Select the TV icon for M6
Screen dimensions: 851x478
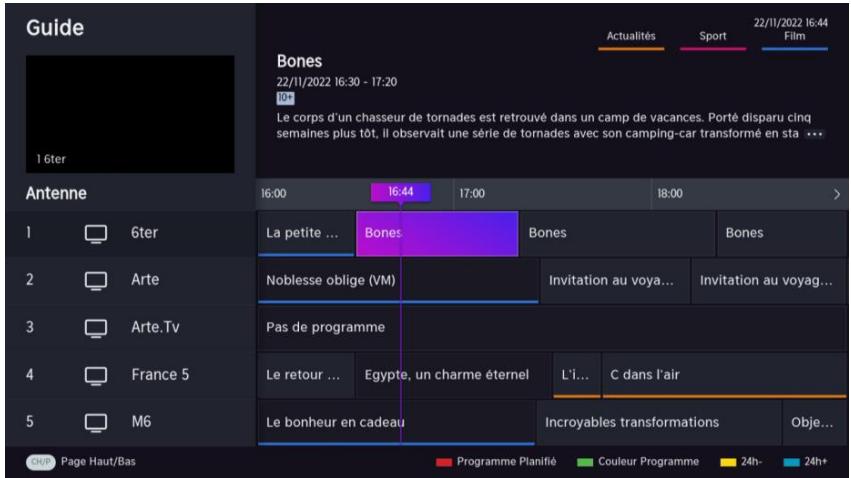(x=96, y=423)
